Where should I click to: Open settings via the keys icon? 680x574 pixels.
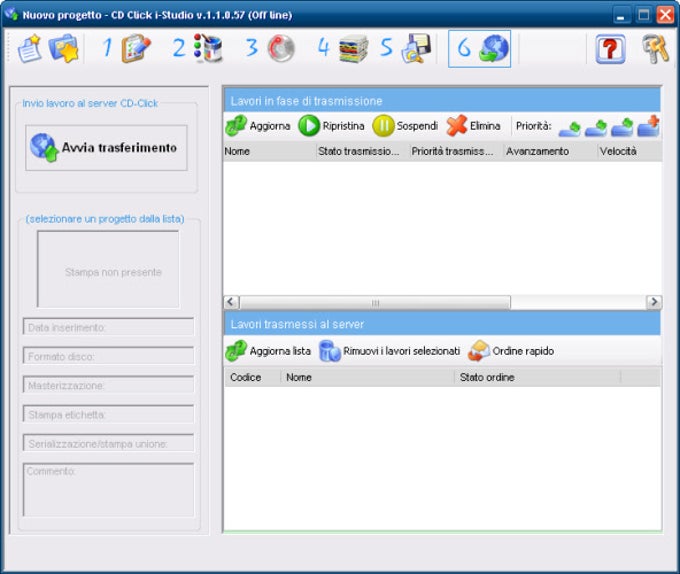tap(656, 49)
